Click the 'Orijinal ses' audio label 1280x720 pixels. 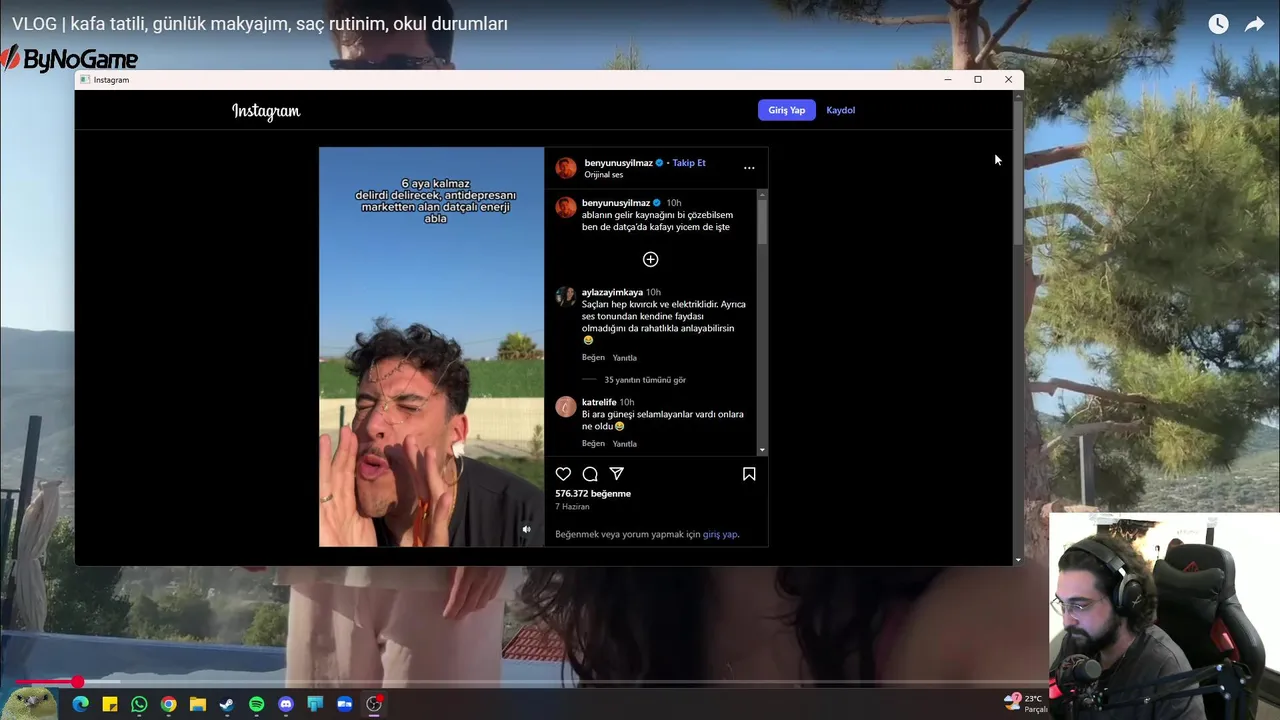click(604, 175)
